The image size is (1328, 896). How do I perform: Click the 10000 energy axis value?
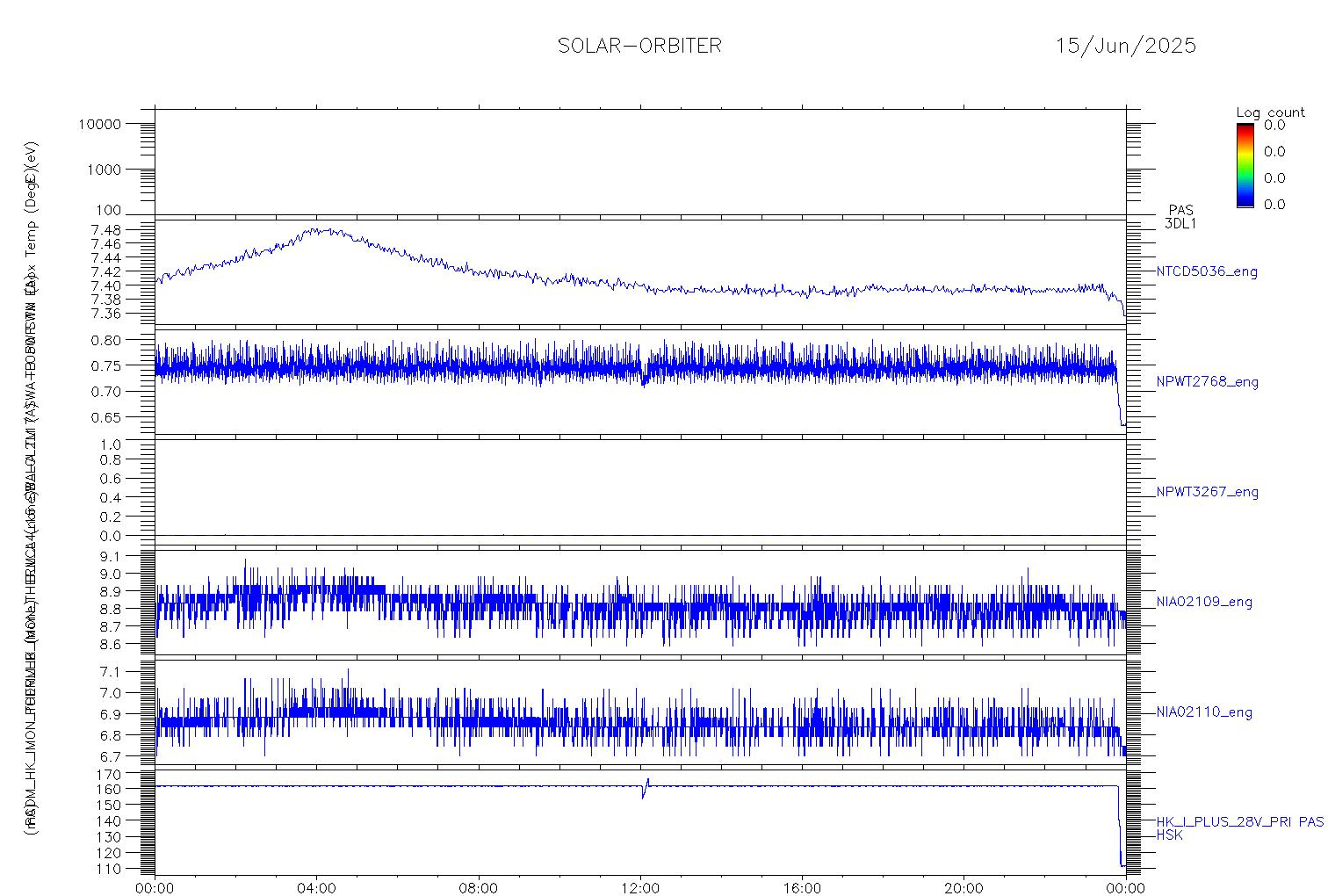[x=100, y=125]
